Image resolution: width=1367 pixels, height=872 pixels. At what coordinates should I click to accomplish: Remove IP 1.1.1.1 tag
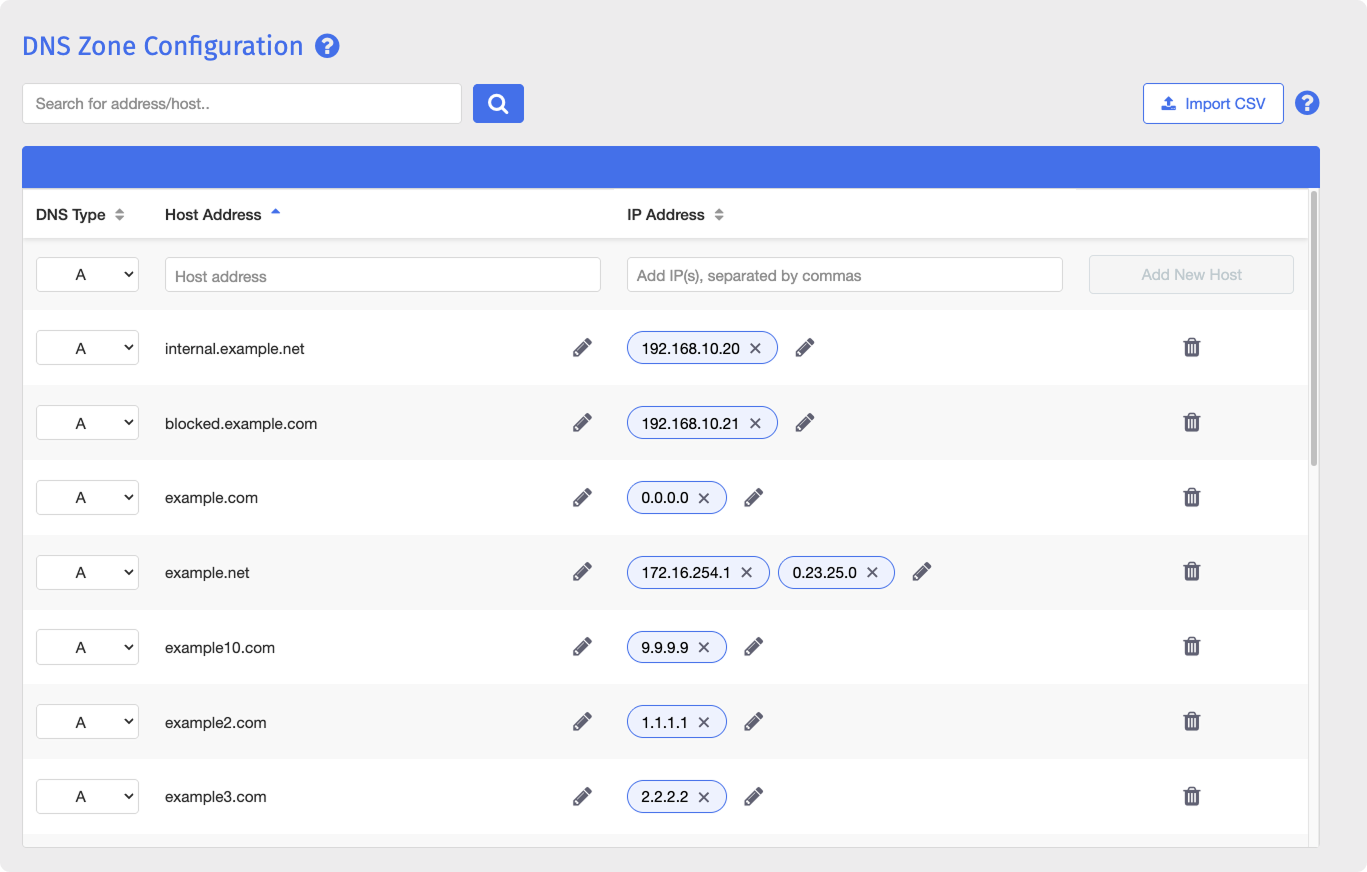pos(704,722)
